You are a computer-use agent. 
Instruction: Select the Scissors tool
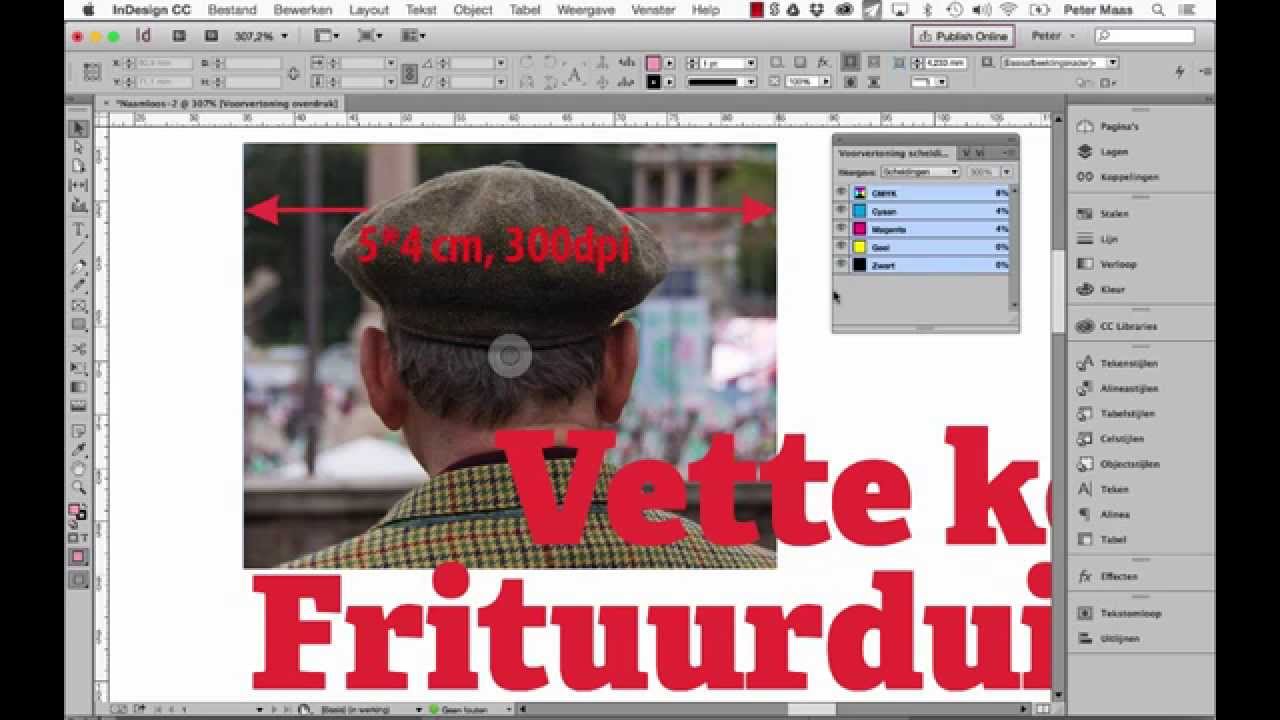click(79, 349)
